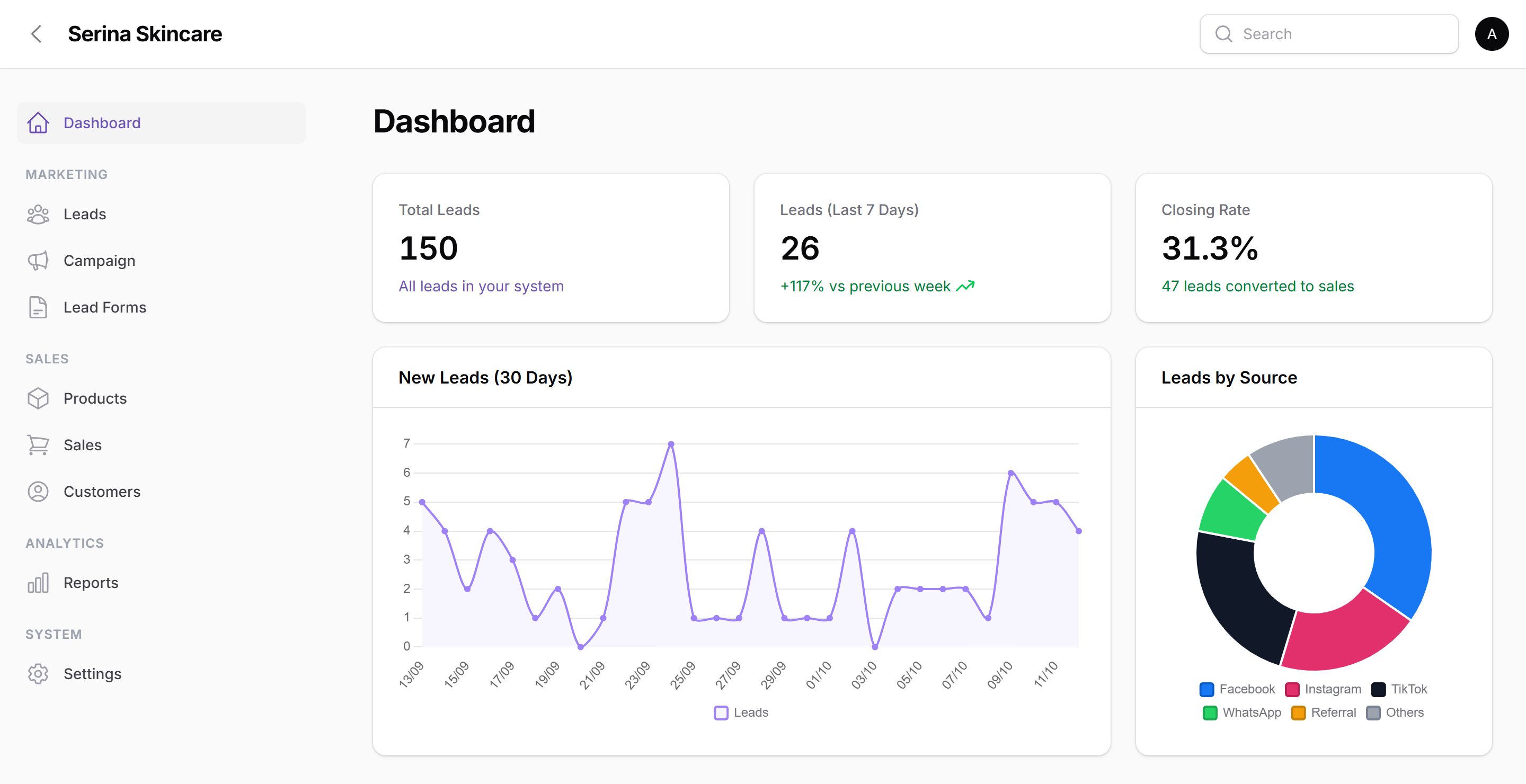Click the Dashboard home icon
This screenshot has height=784, width=1526.
click(38, 122)
